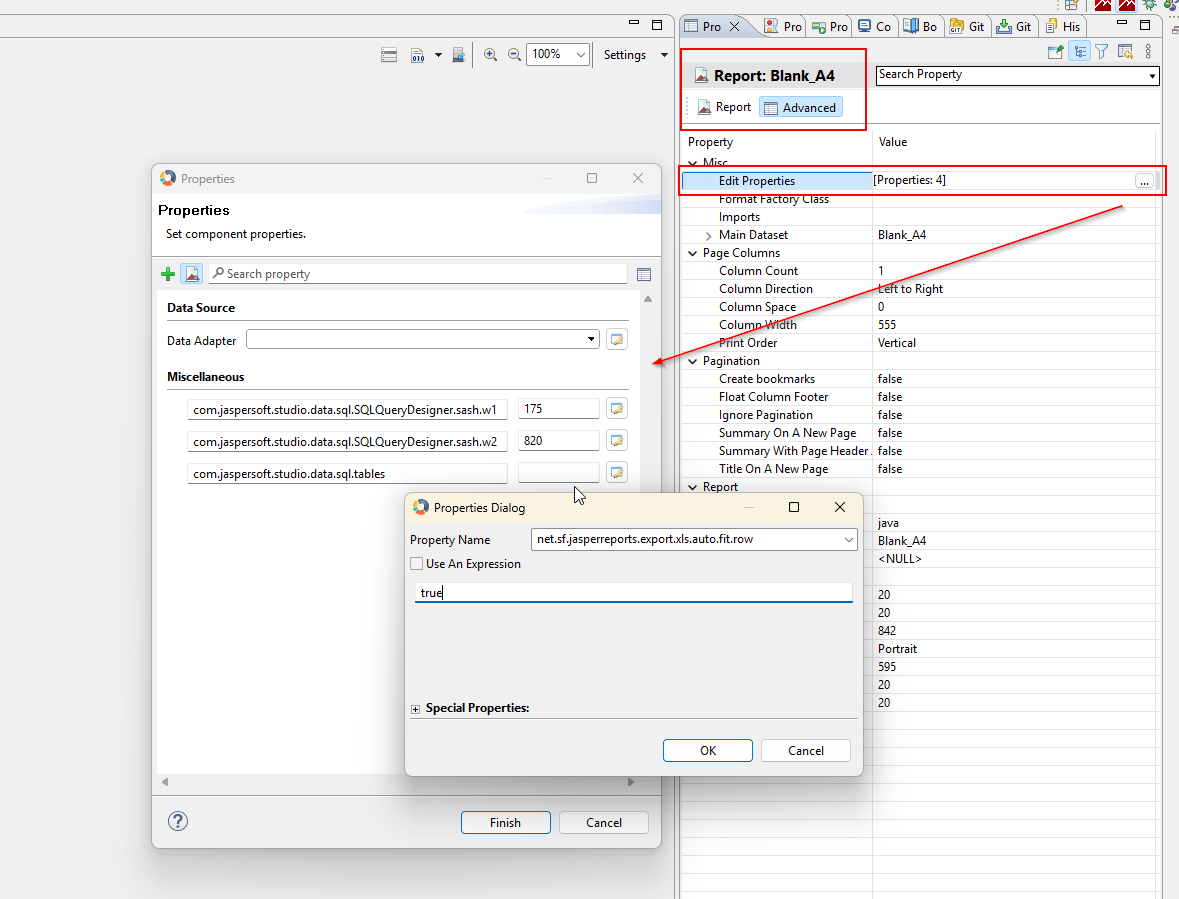Click Finish in the Properties window
Viewport: 1179px width, 899px height.
tap(505, 822)
